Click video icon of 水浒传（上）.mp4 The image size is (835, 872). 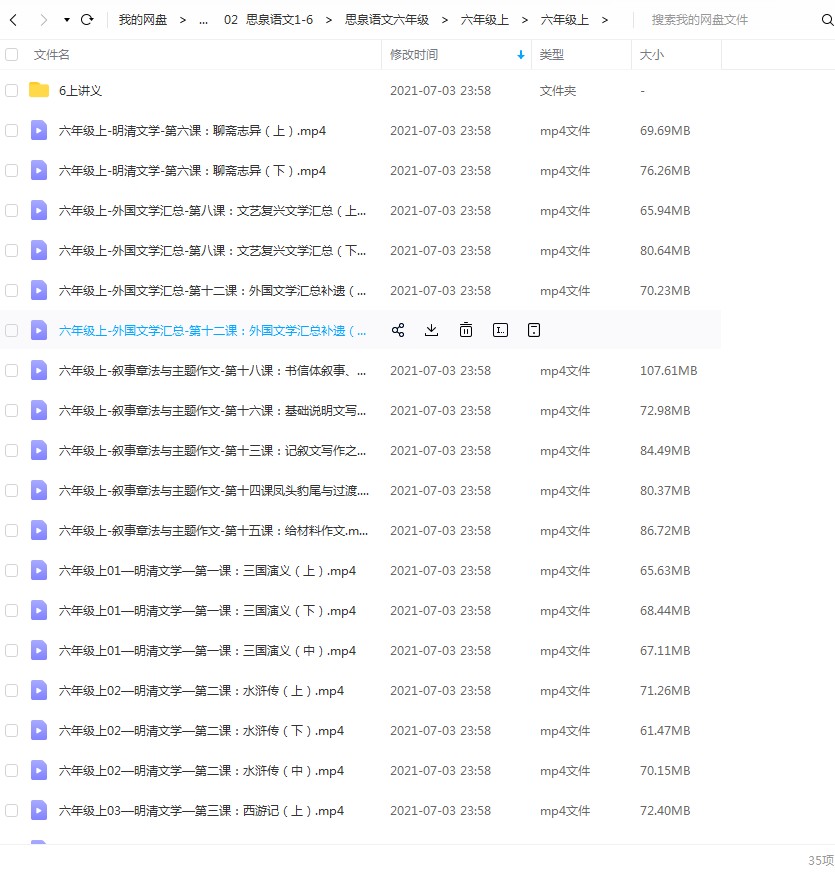pos(38,691)
